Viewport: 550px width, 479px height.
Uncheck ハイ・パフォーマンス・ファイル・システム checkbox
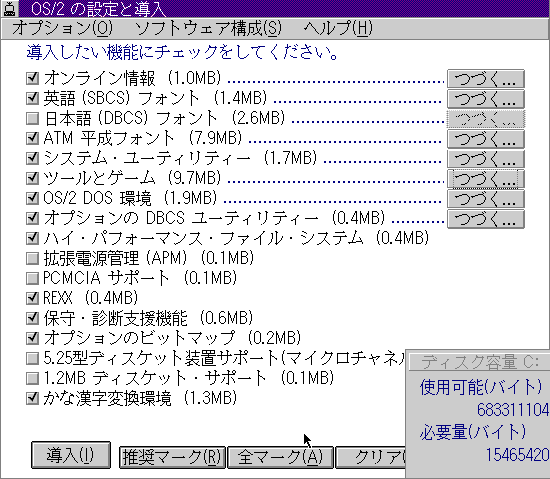pos(32,238)
